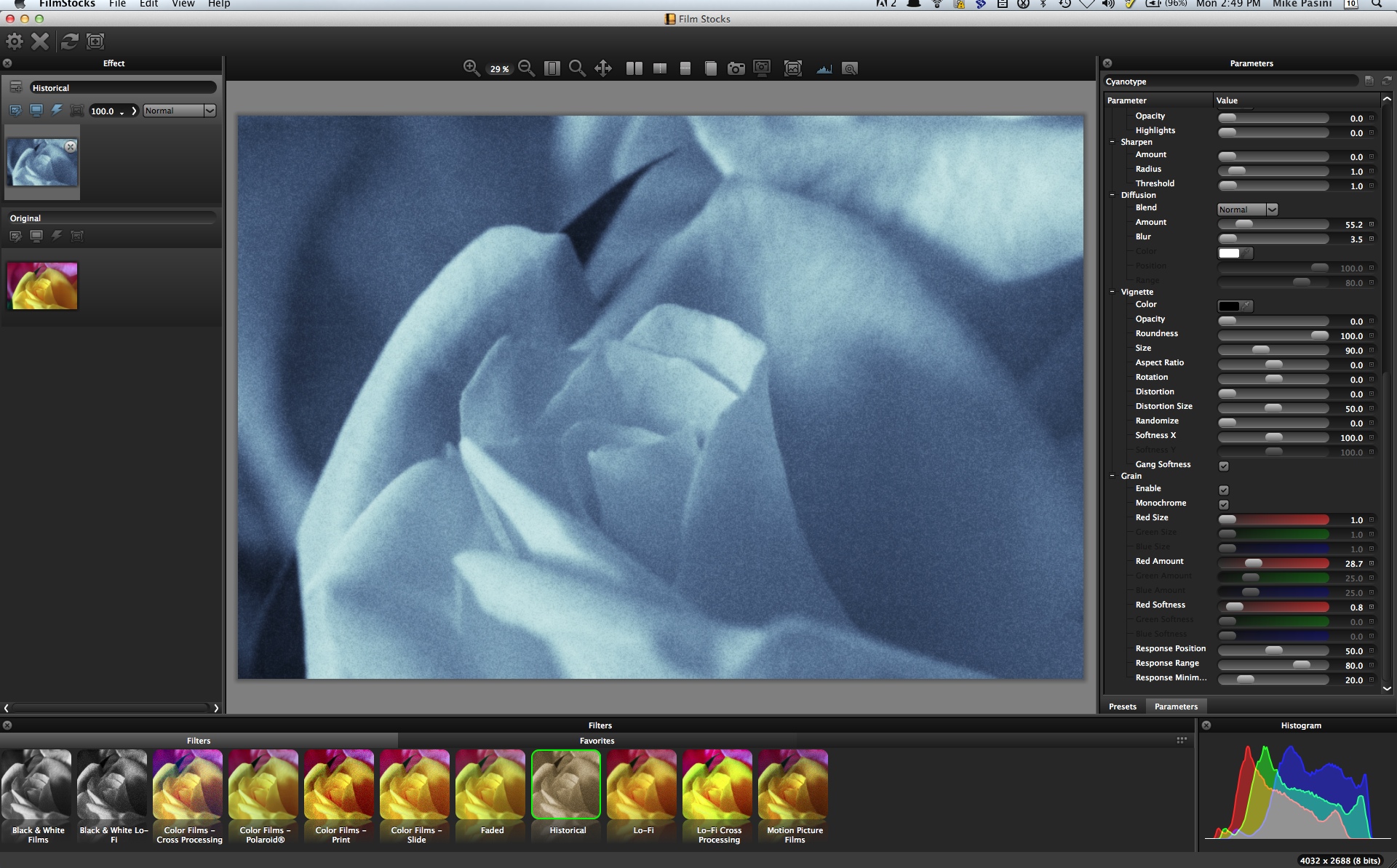
Task: Open the View menu
Action: [x=183, y=4]
